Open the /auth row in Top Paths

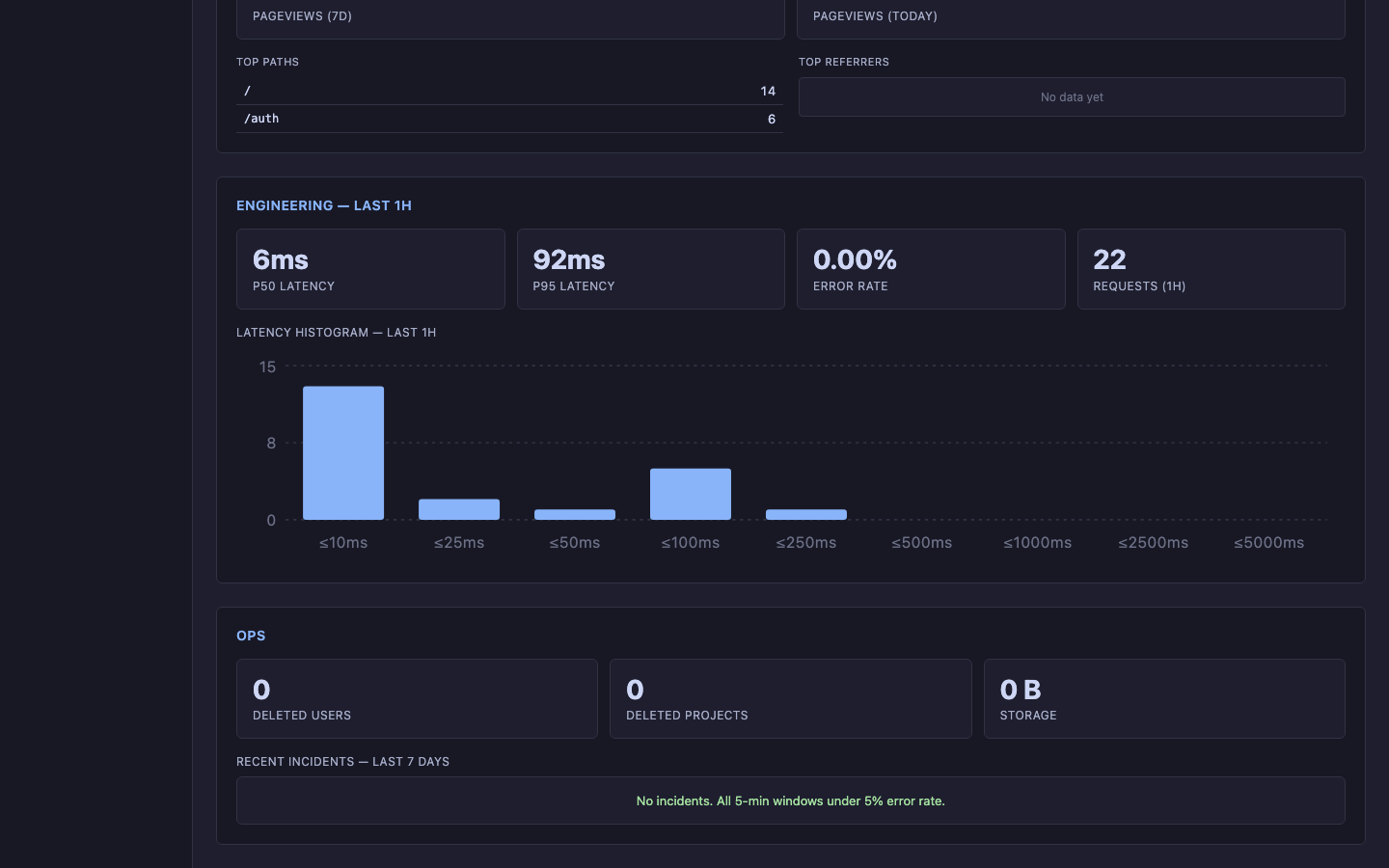pos(509,119)
